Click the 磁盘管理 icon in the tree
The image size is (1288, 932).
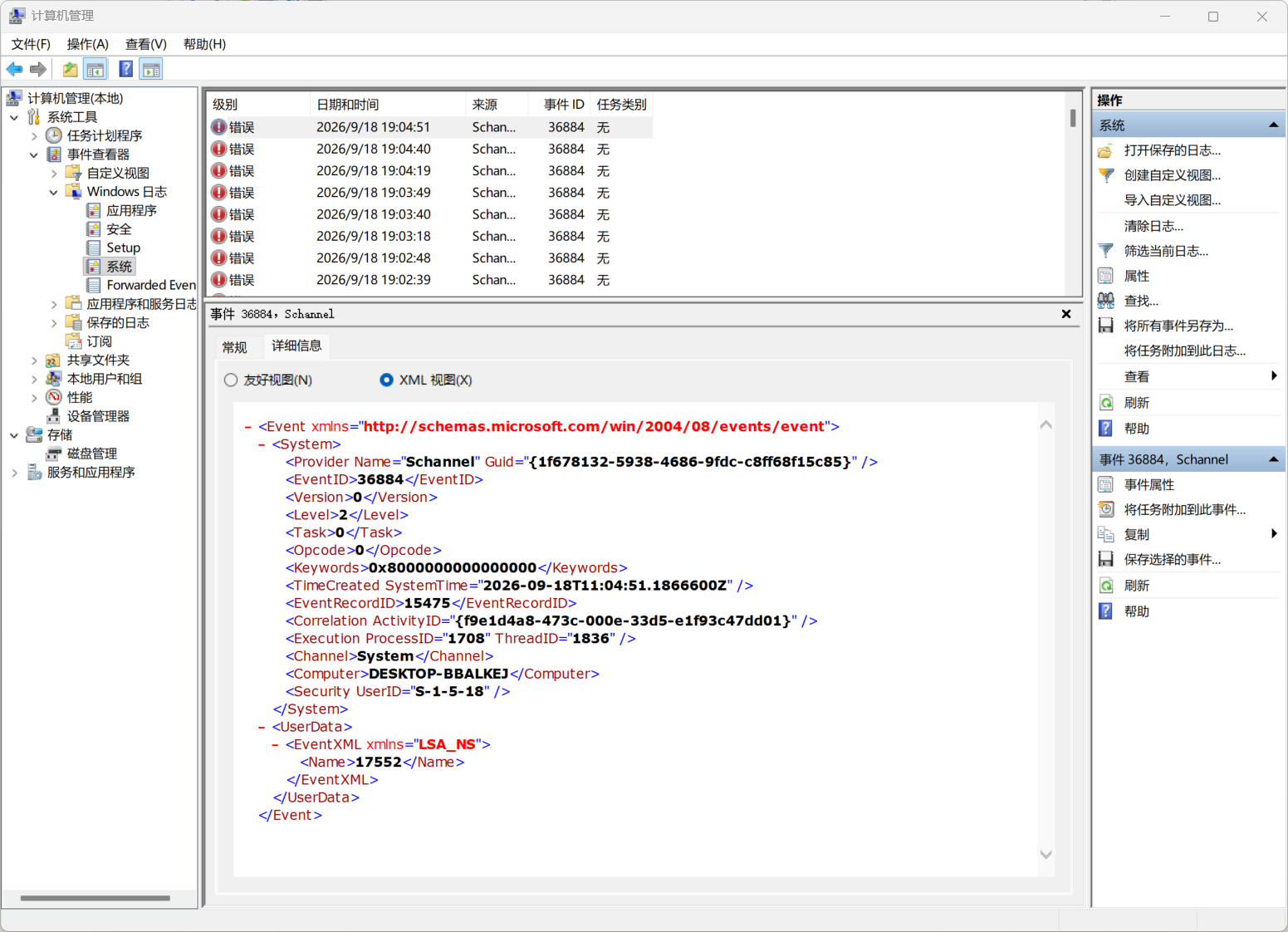[54, 454]
